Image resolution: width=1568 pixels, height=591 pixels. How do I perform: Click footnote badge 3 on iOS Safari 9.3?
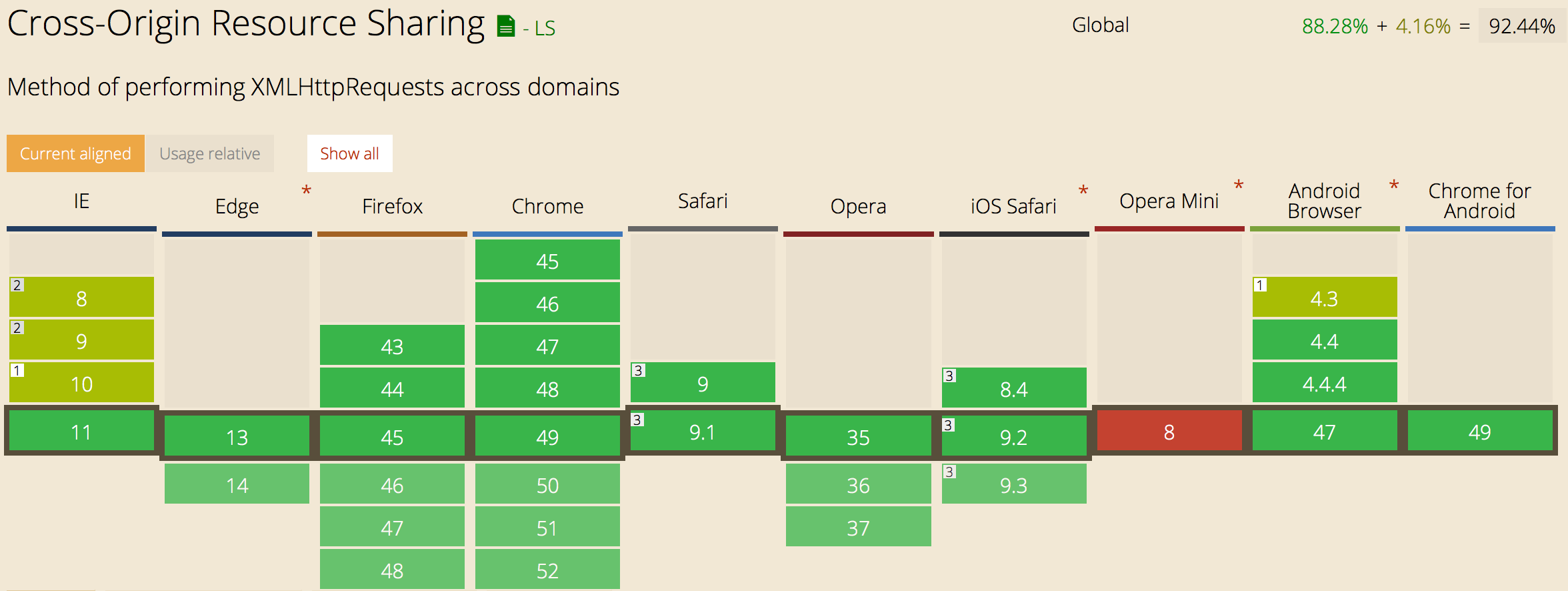coord(948,472)
